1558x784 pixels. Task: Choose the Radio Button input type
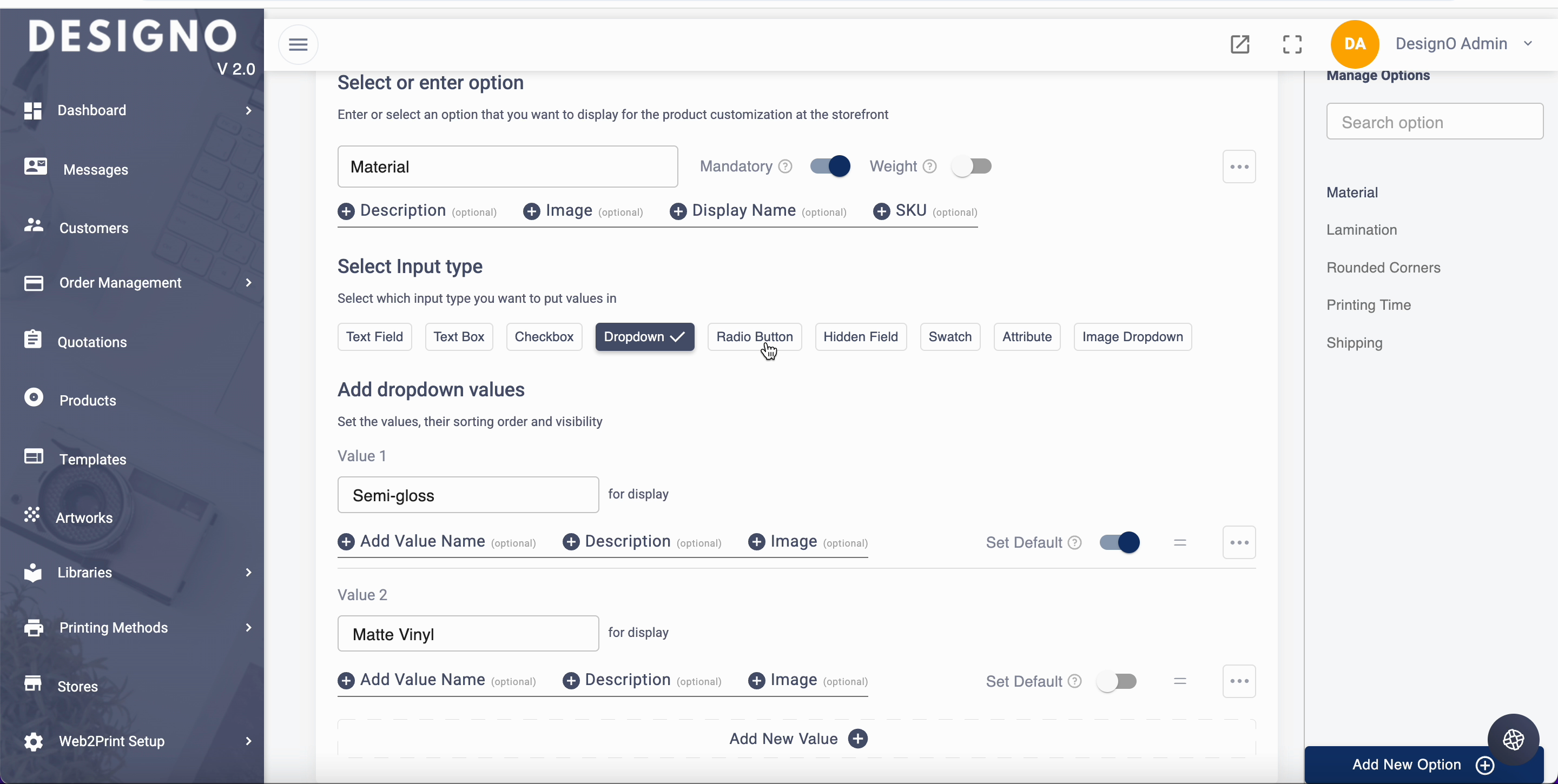[x=754, y=337]
